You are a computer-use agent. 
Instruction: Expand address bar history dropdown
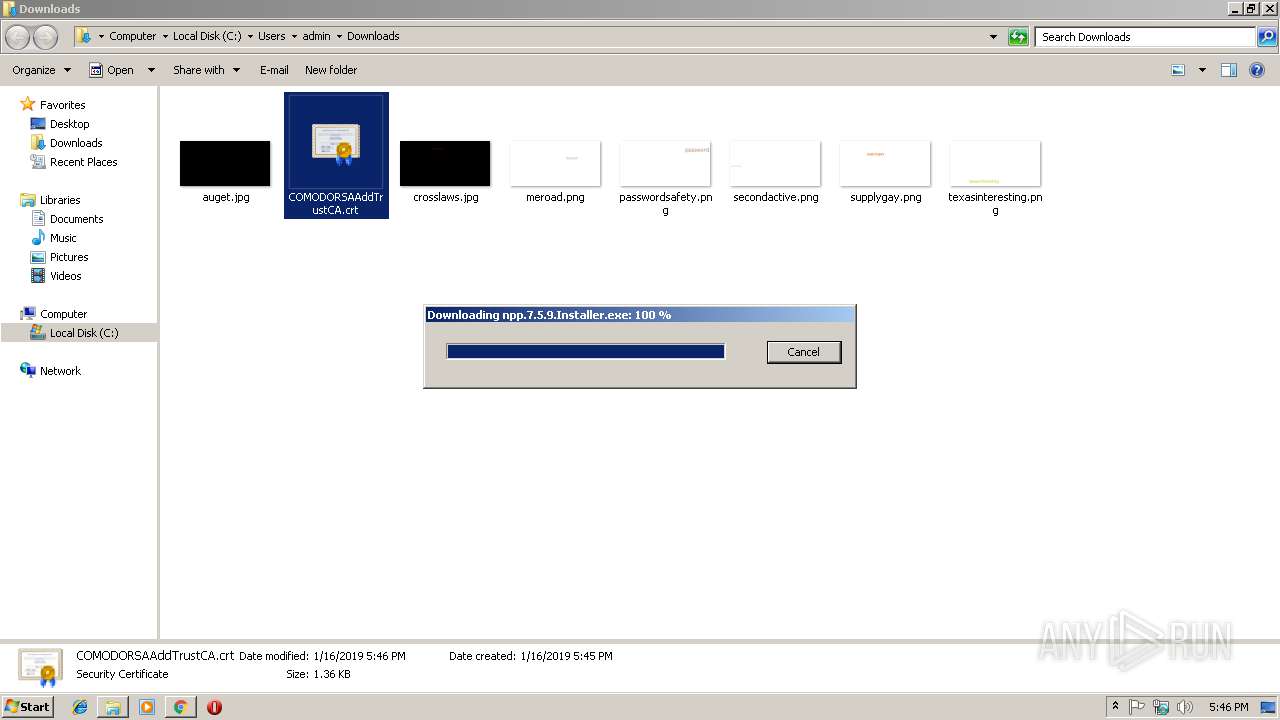point(993,37)
